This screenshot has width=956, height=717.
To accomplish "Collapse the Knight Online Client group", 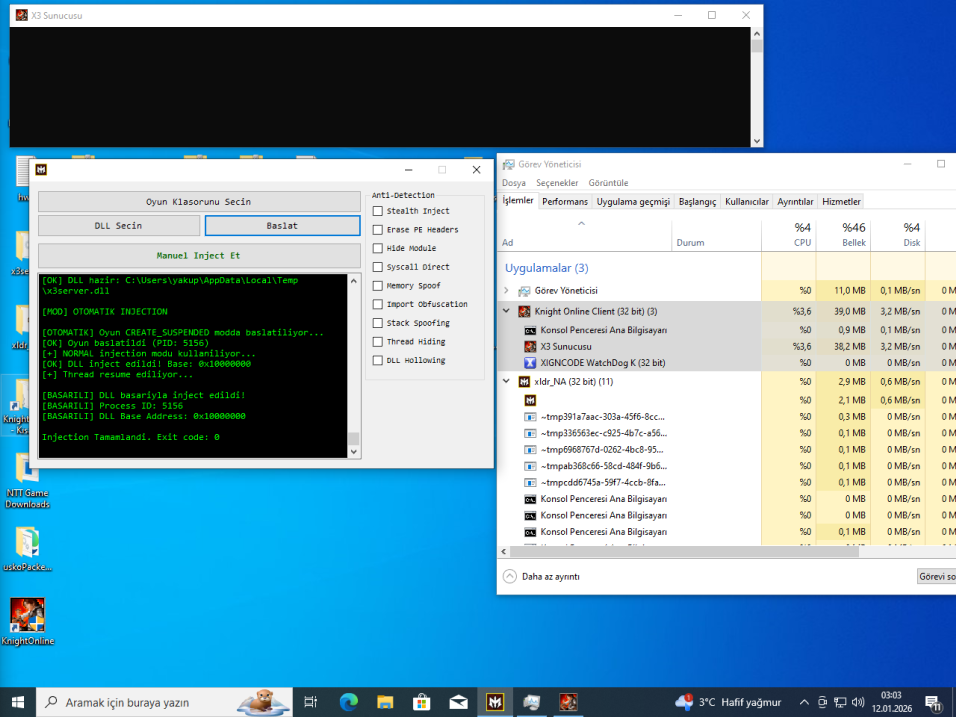I will click(506, 311).
